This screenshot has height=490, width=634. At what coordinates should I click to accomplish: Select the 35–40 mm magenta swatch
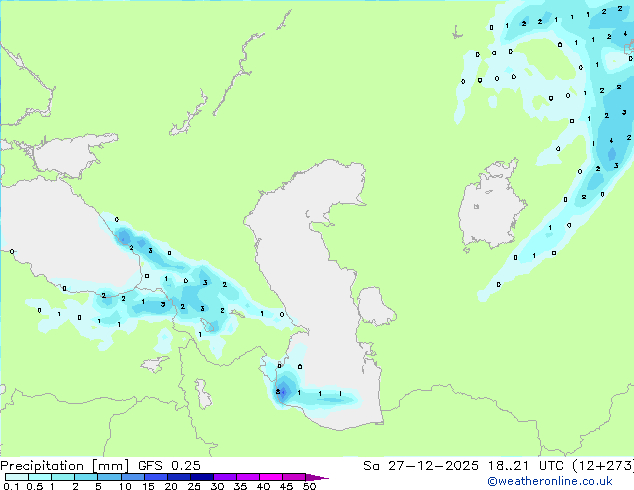coord(248,477)
